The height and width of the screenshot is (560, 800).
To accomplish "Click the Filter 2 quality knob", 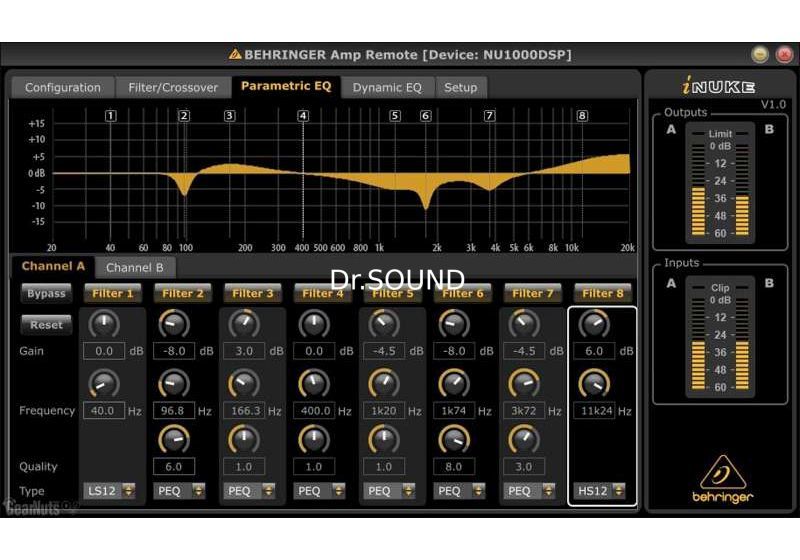I will (174, 439).
